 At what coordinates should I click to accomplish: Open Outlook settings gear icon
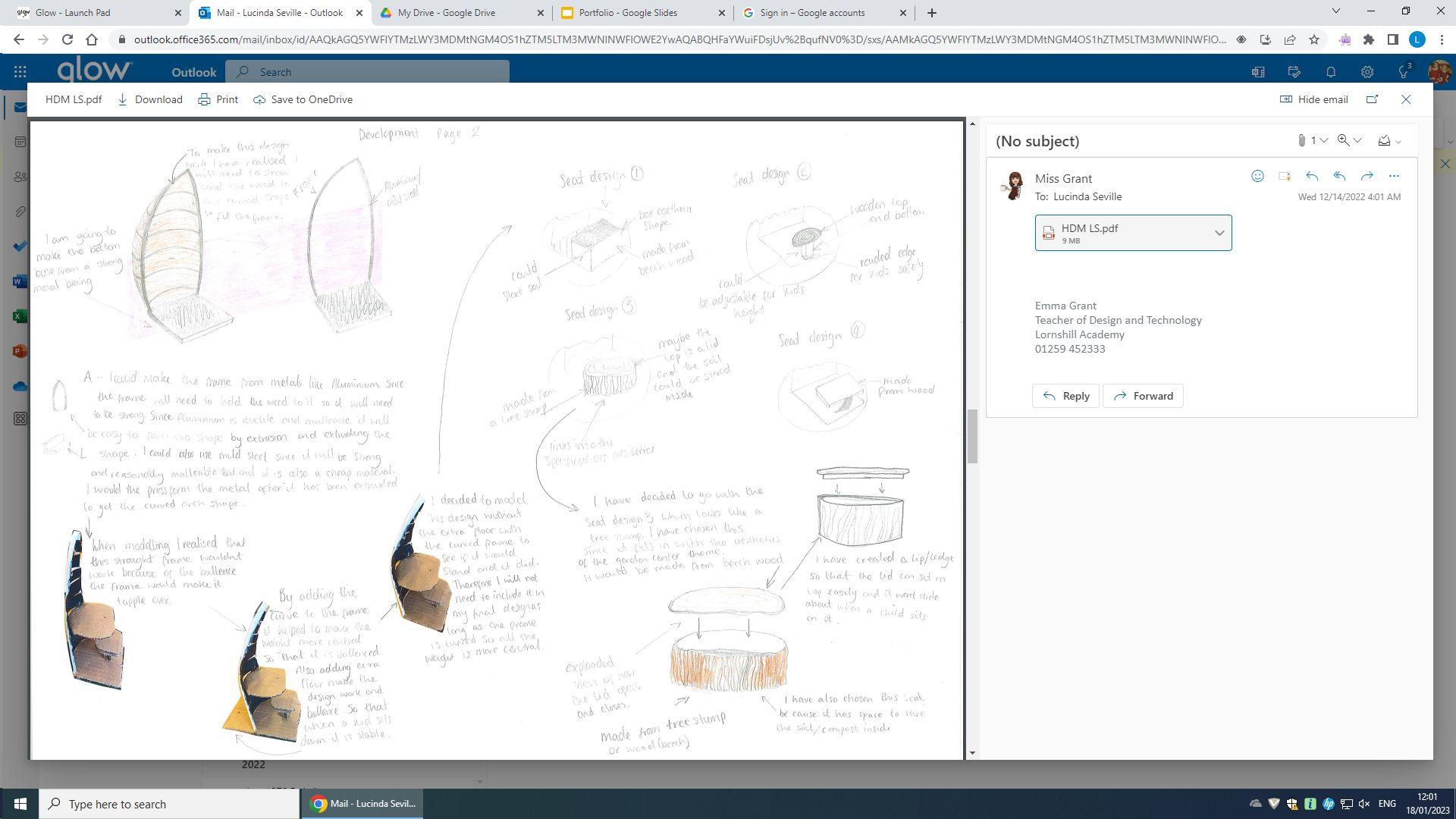[x=1367, y=72]
